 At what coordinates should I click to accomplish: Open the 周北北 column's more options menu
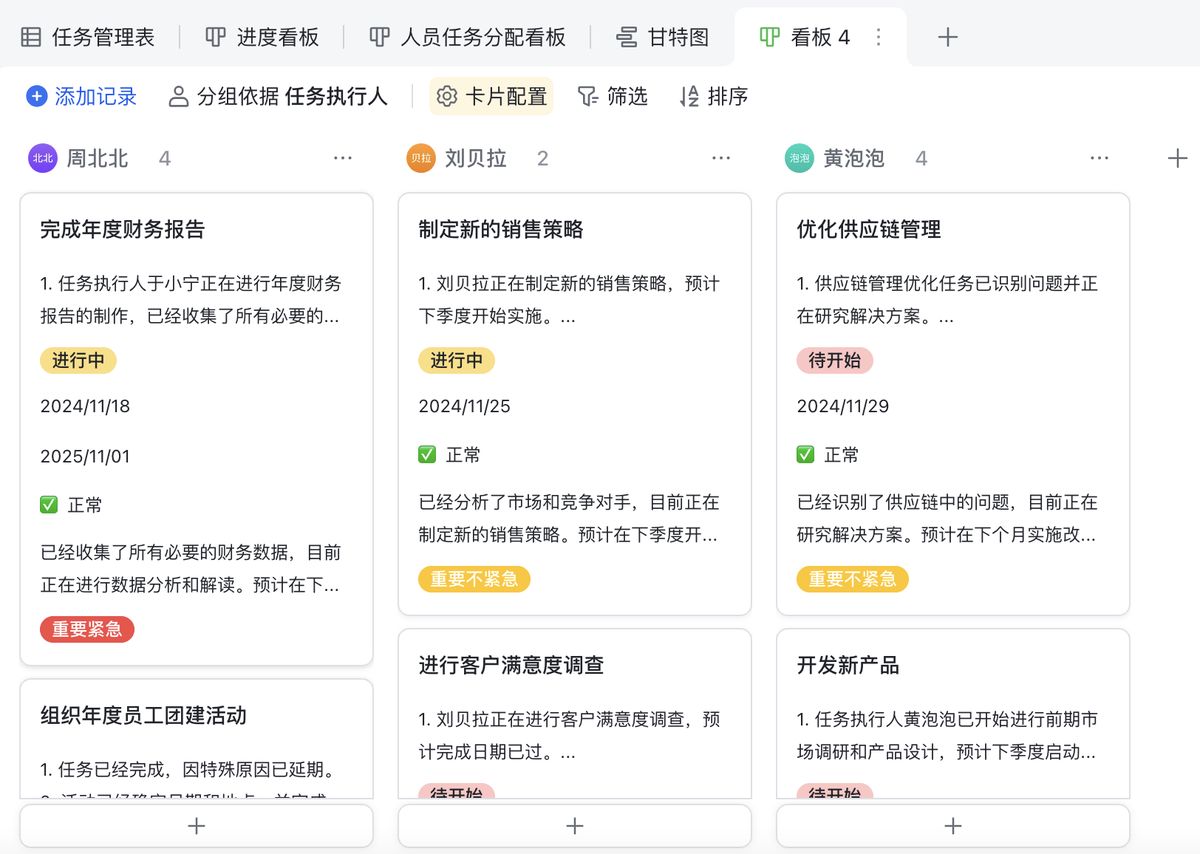point(343,158)
